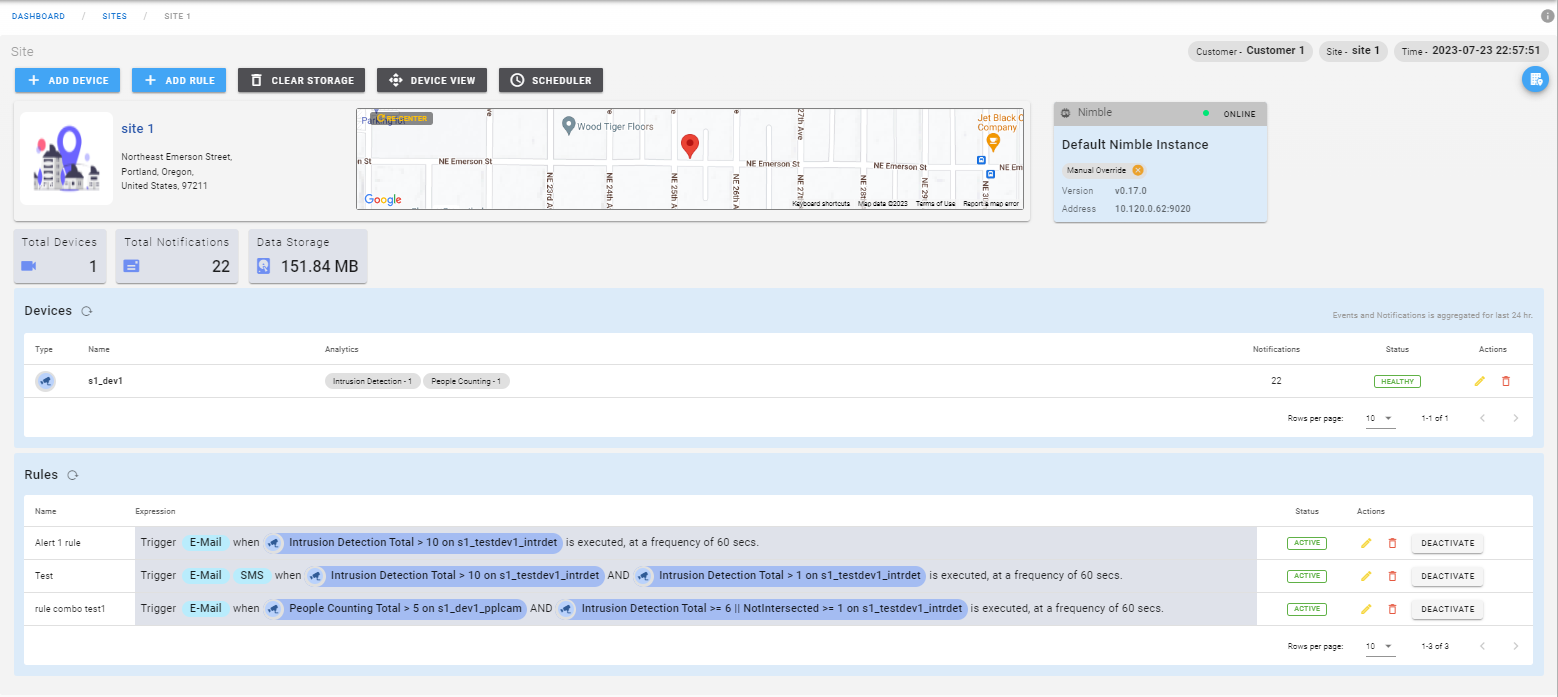
Task: Deactivate the Alert 1 rule
Action: click(1447, 543)
